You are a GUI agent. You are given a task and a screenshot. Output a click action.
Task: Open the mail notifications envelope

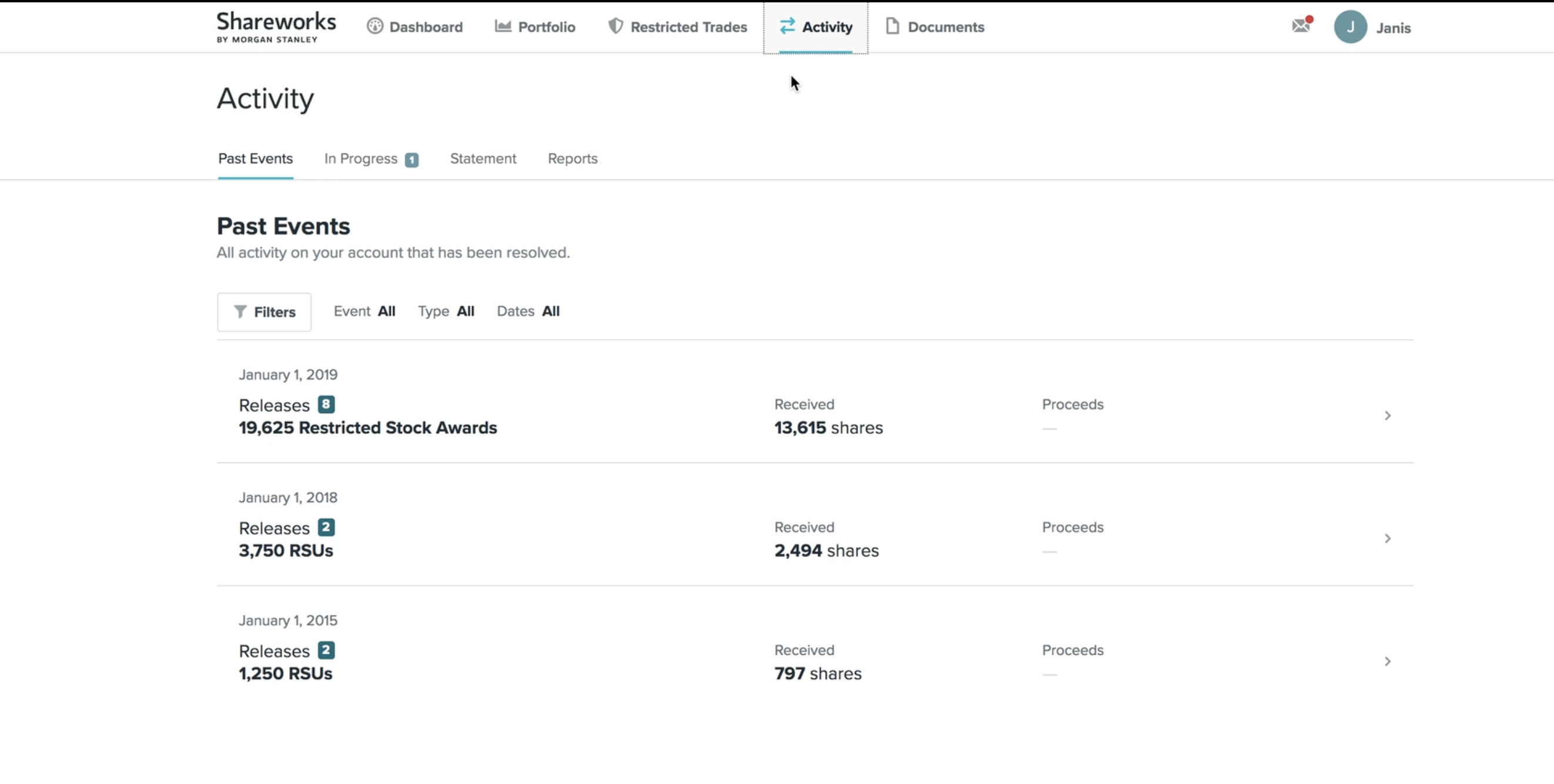coord(1301,26)
